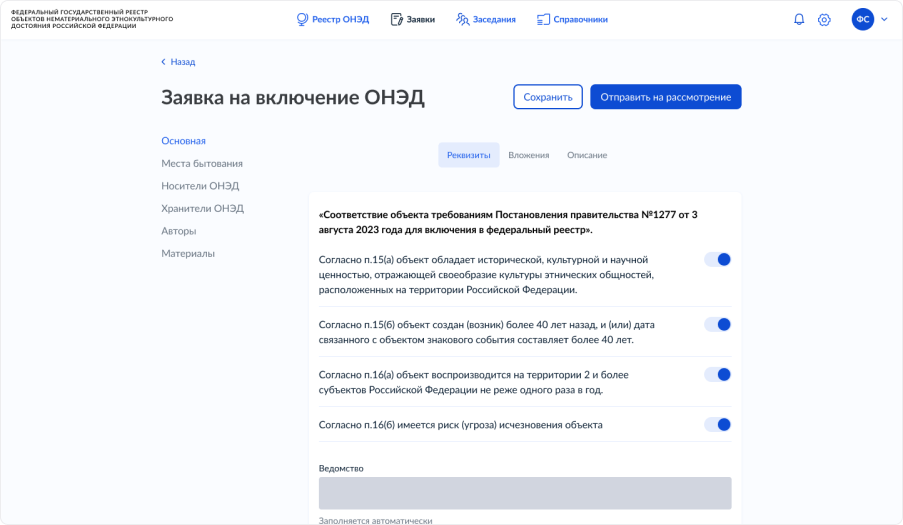This screenshot has height=525, width=903.
Task: Select Материалы section
Action: [188, 253]
